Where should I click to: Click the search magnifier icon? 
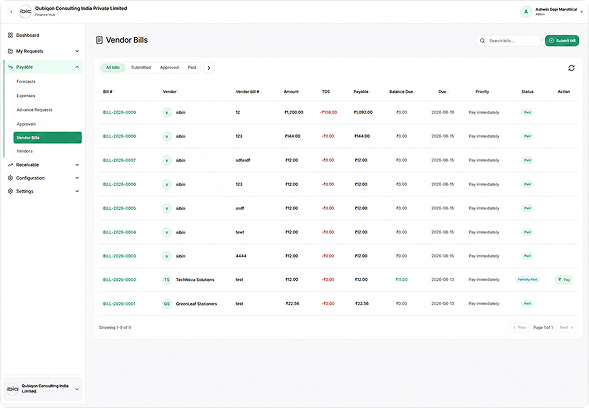click(482, 41)
